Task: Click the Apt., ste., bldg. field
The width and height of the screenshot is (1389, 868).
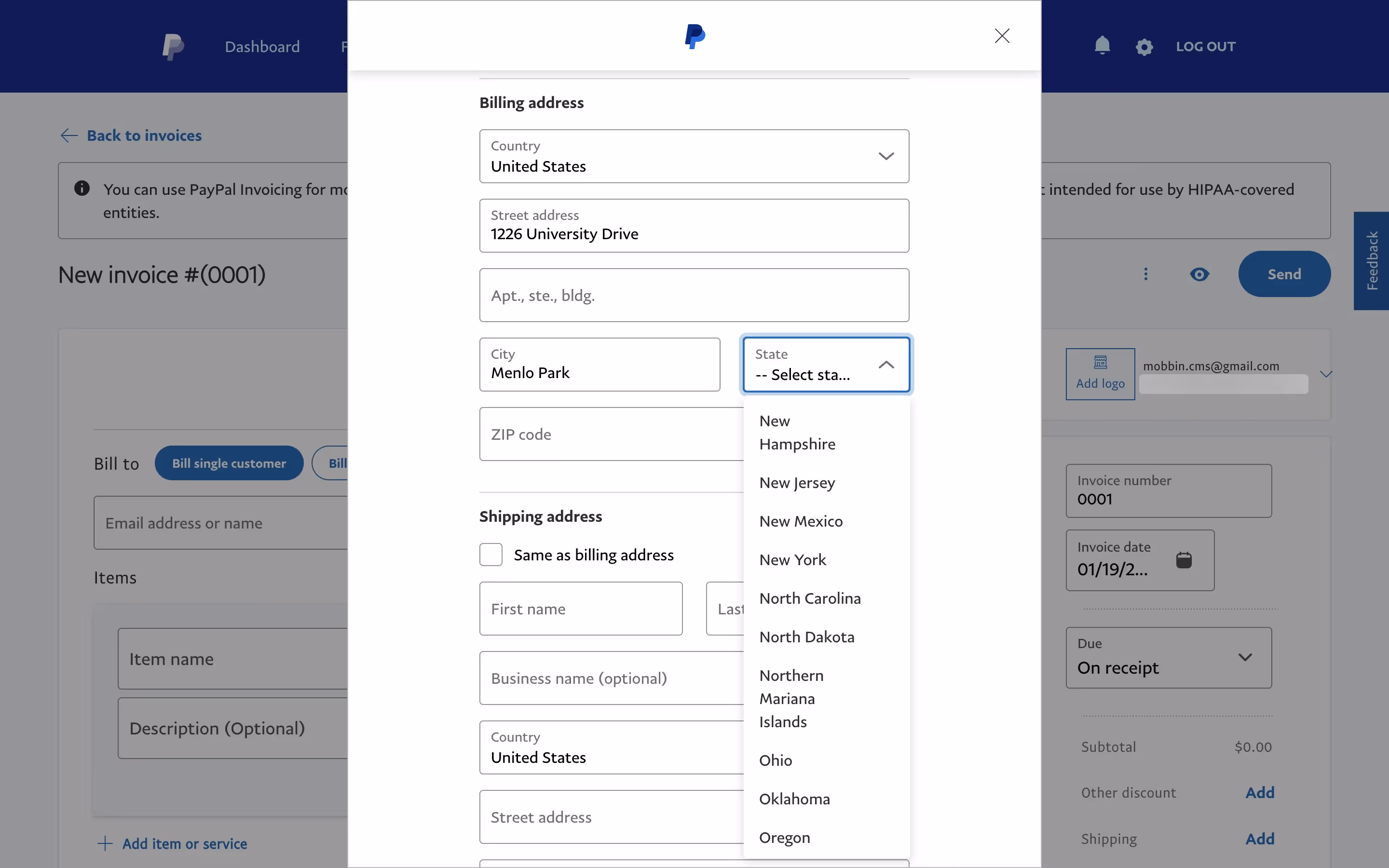Action: 694,295
